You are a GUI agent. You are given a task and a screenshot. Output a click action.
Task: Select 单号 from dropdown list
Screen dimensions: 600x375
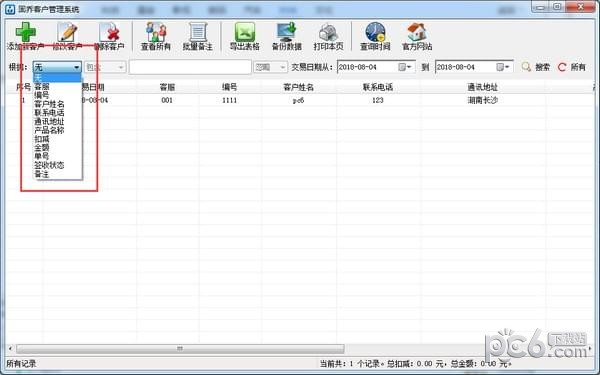point(57,157)
